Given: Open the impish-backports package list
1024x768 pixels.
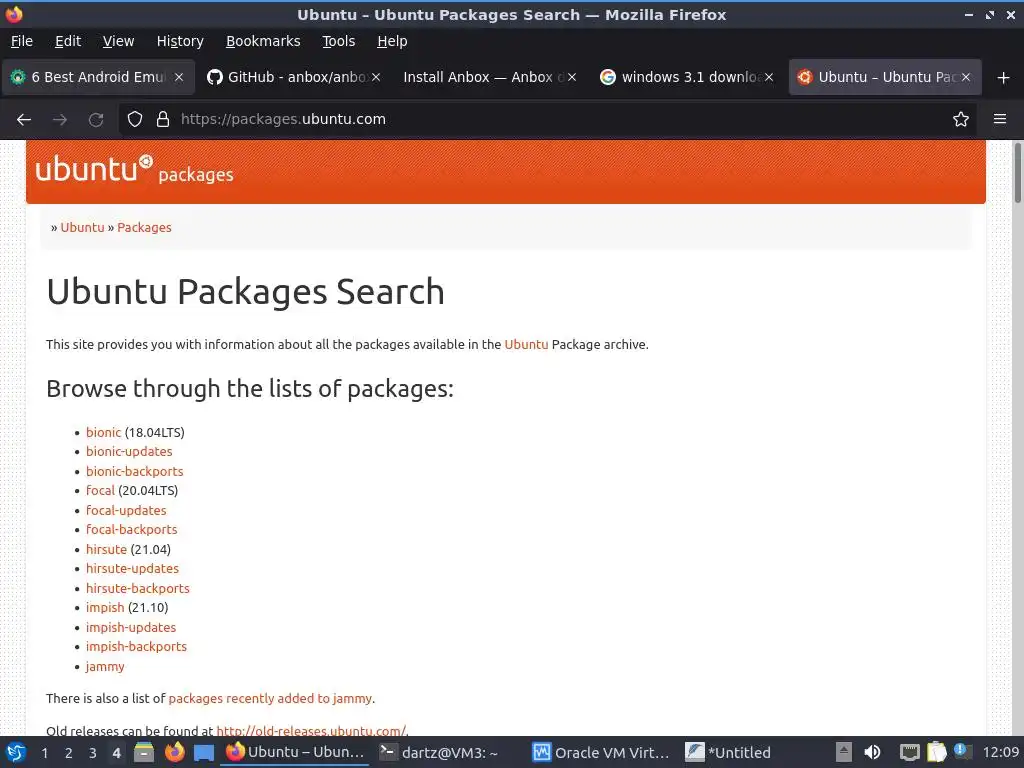Looking at the screenshot, I should (x=136, y=647).
